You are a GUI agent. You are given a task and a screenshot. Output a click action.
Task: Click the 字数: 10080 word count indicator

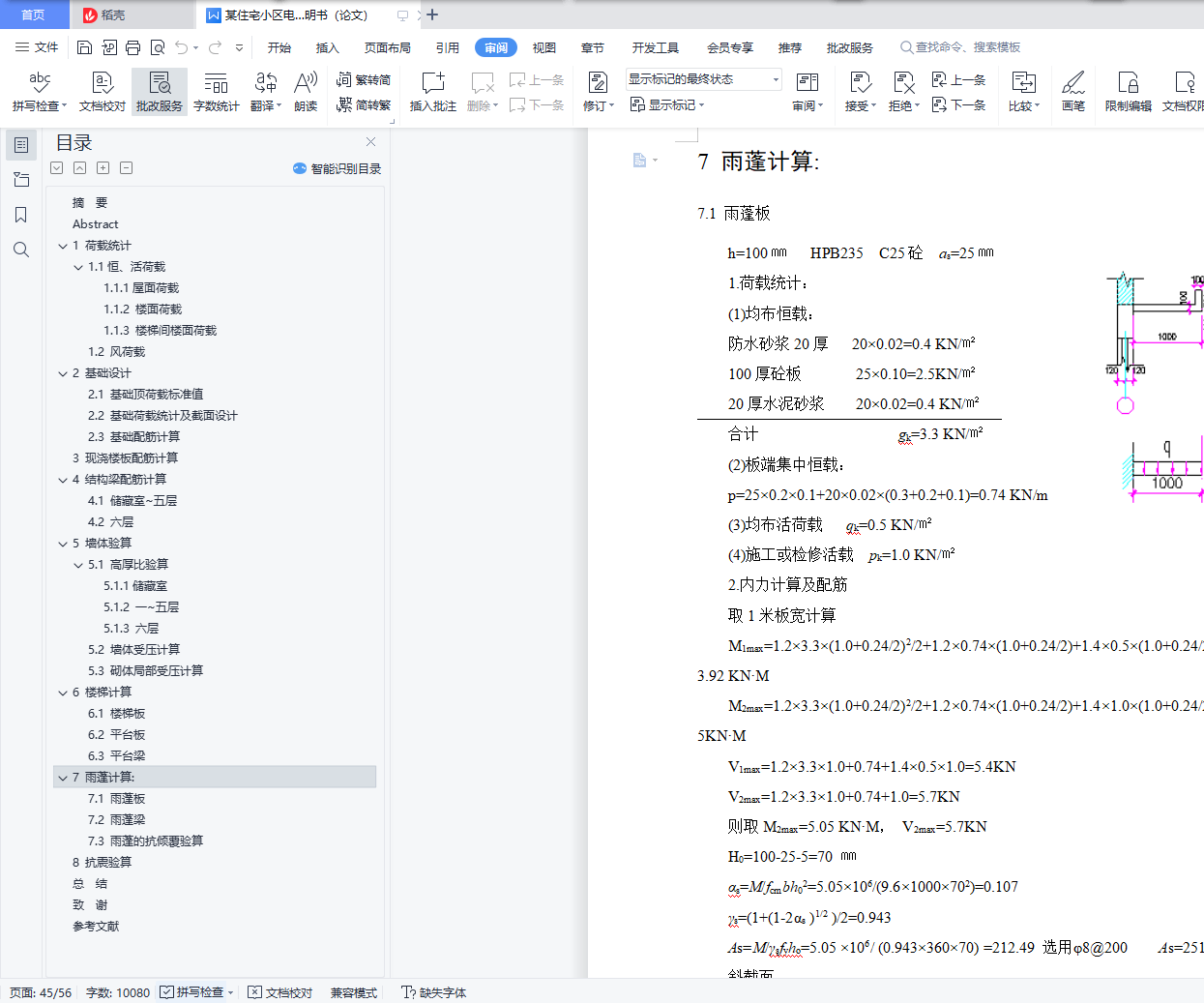tap(118, 992)
